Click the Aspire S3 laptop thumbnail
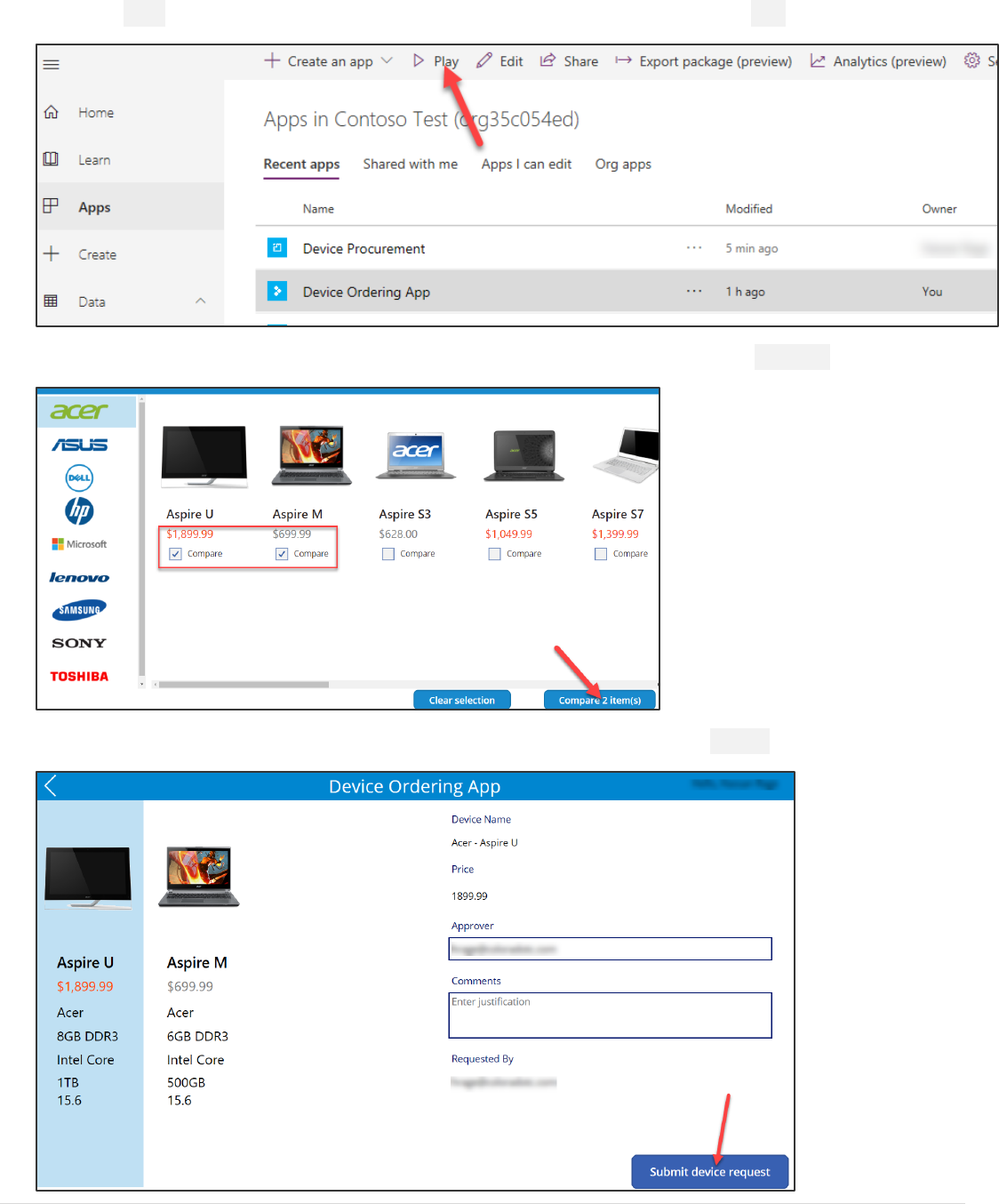This screenshot has height=1204, width=999. 416,455
